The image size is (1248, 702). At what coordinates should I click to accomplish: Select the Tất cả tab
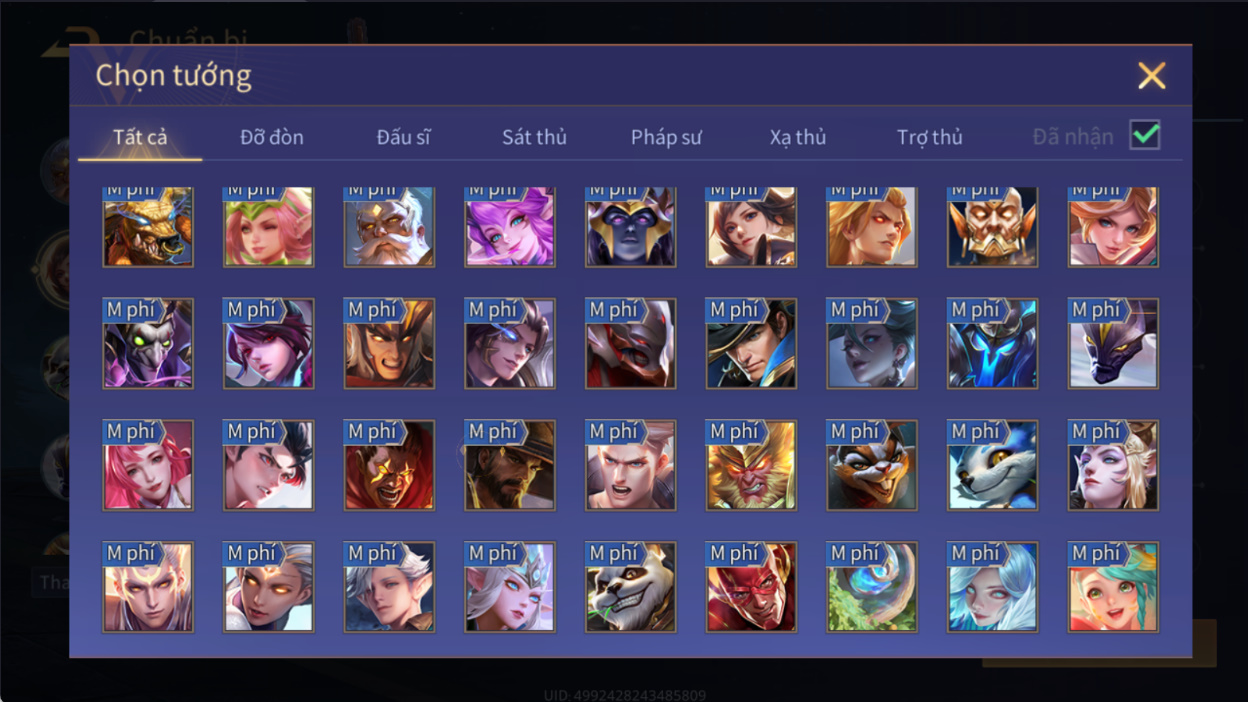(140, 137)
